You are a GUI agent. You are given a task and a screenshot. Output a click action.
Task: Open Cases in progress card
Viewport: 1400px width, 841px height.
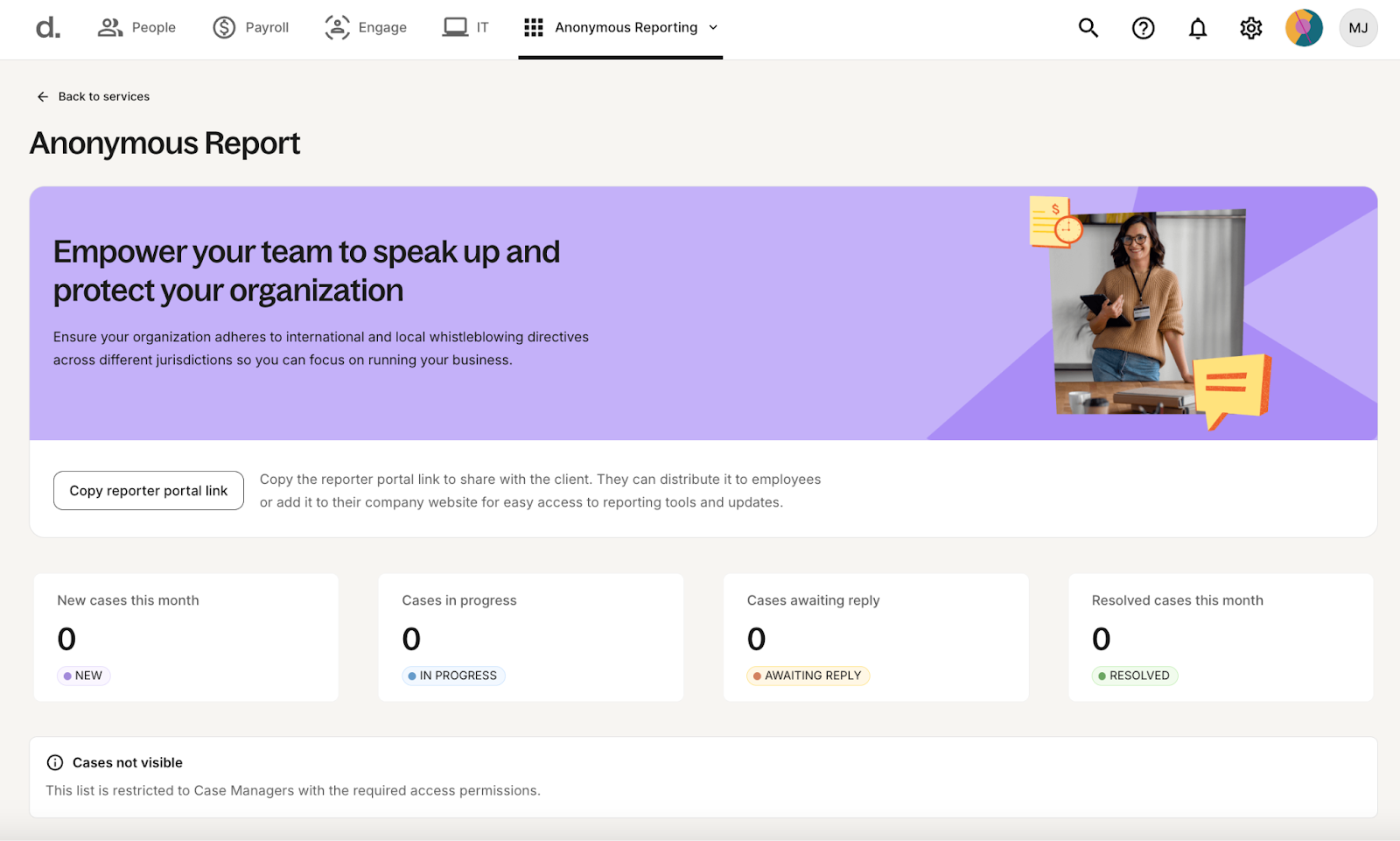(531, 637)
